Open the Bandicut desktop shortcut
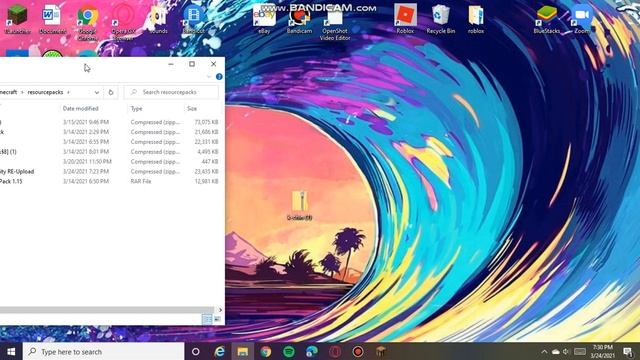This screenshot has width=640, height=360. tap(193, 20)
